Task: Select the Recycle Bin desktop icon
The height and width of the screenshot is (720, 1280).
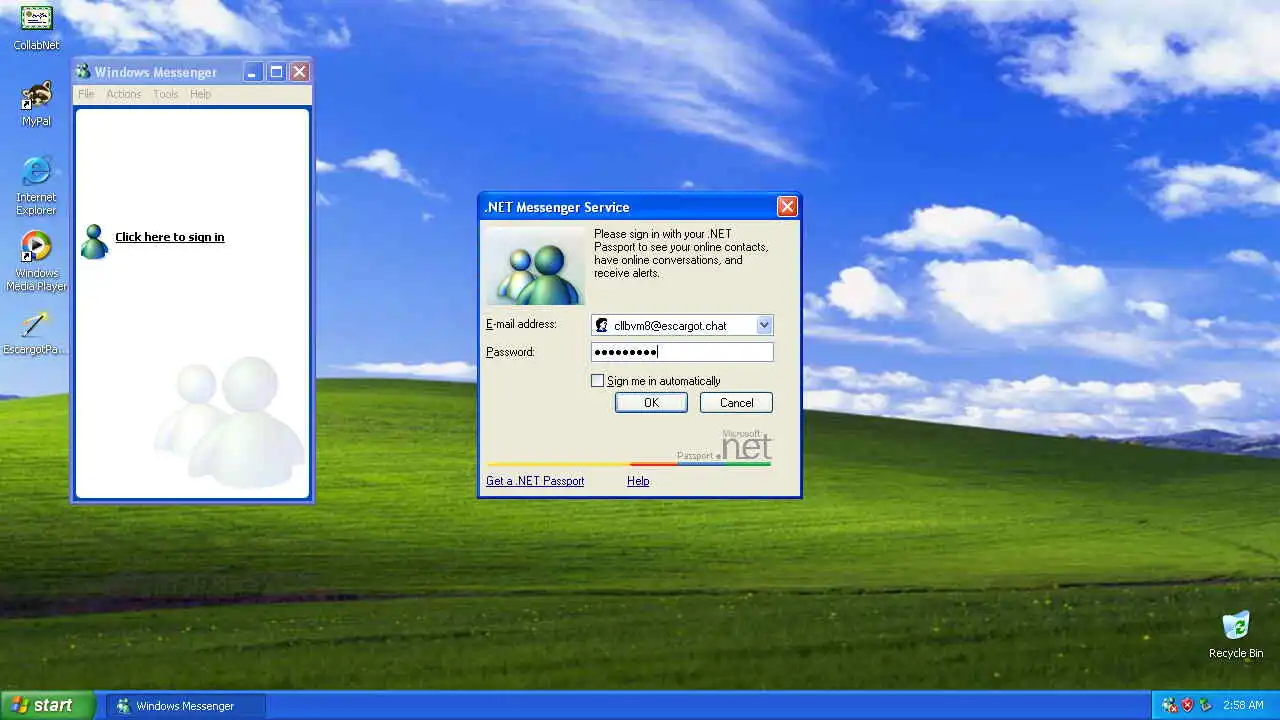Action: coord(1236,627)
